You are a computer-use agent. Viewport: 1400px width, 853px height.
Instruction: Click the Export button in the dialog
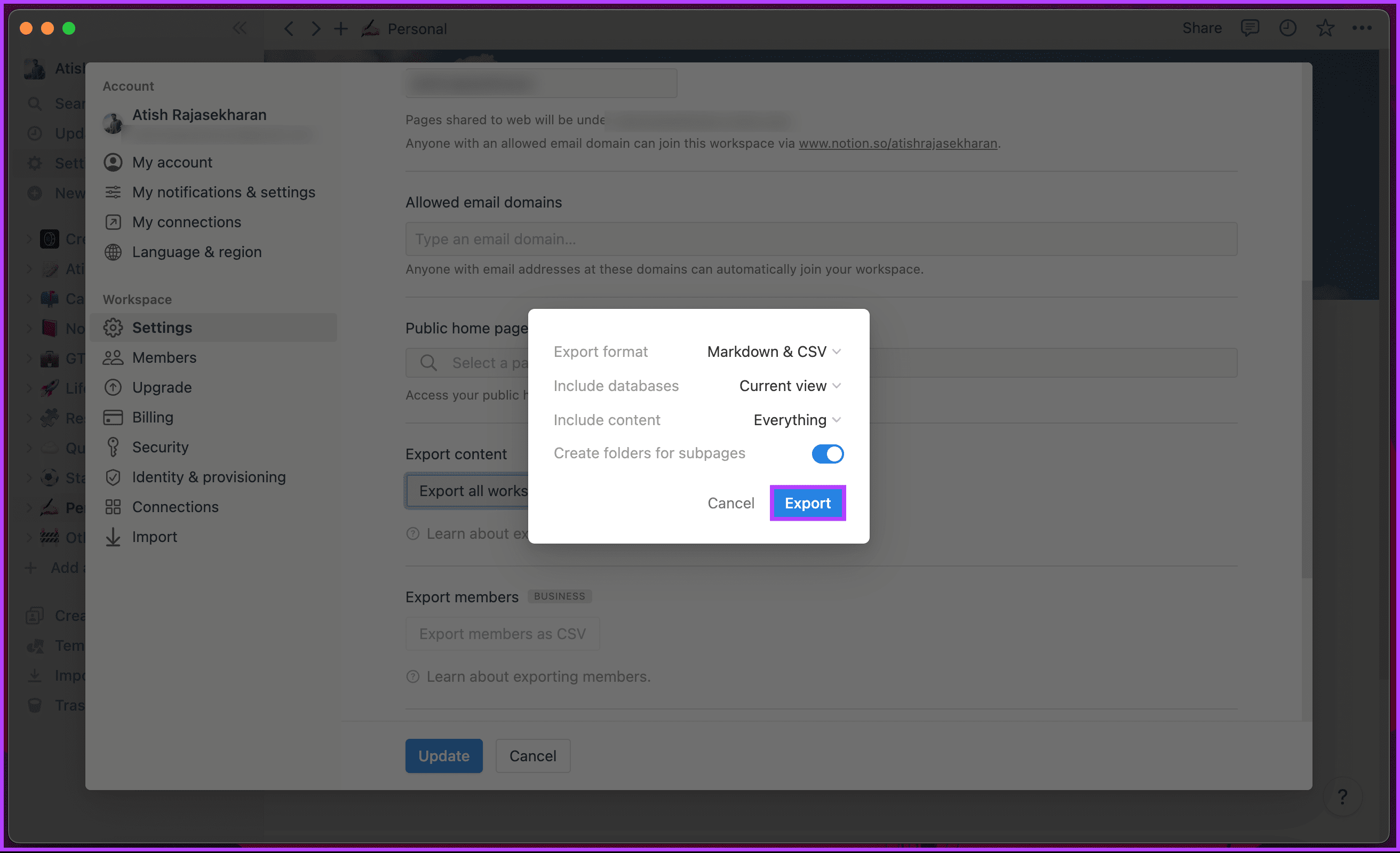tap(807, 503)
